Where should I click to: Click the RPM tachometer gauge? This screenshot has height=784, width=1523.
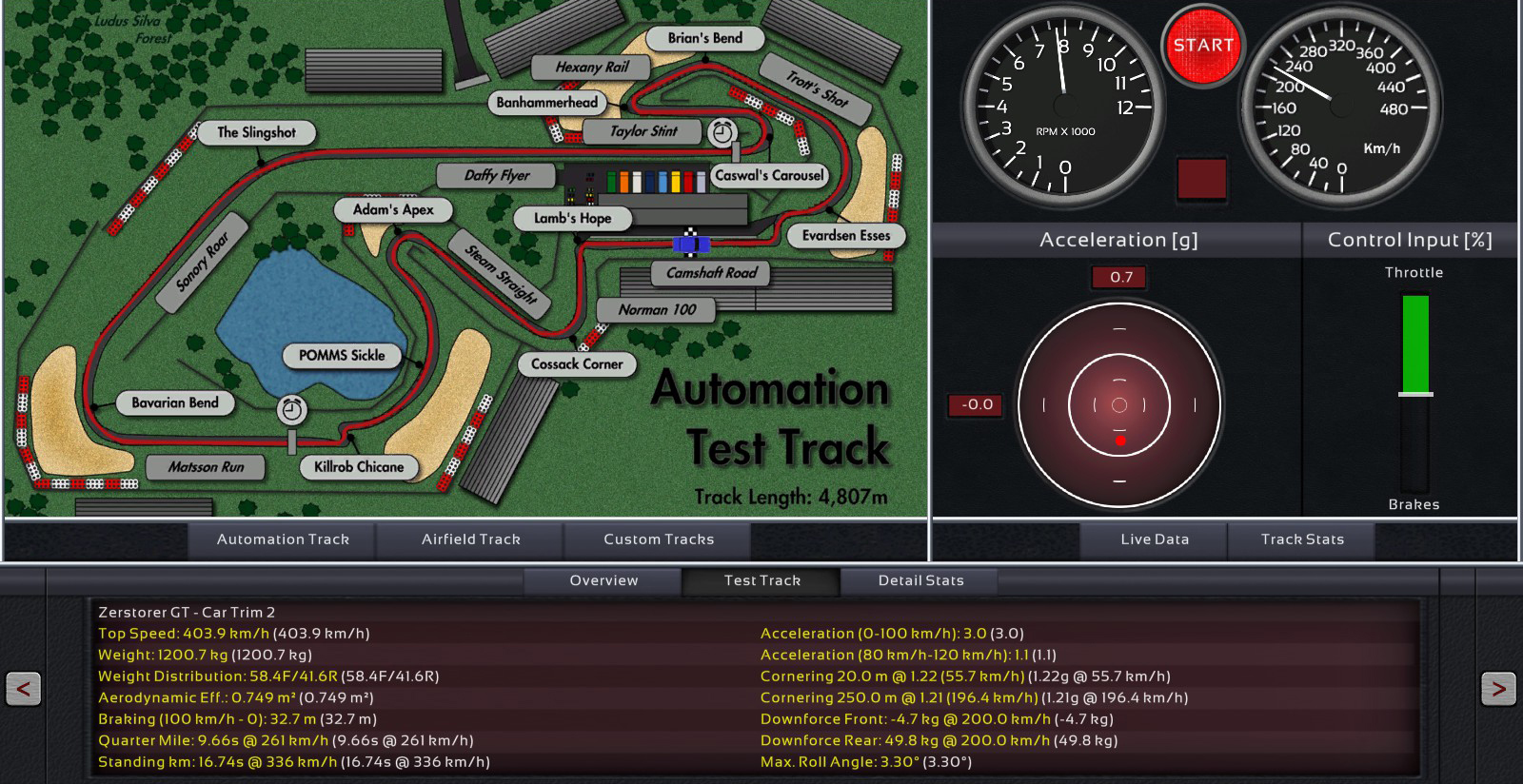[x=1064, y=107]
